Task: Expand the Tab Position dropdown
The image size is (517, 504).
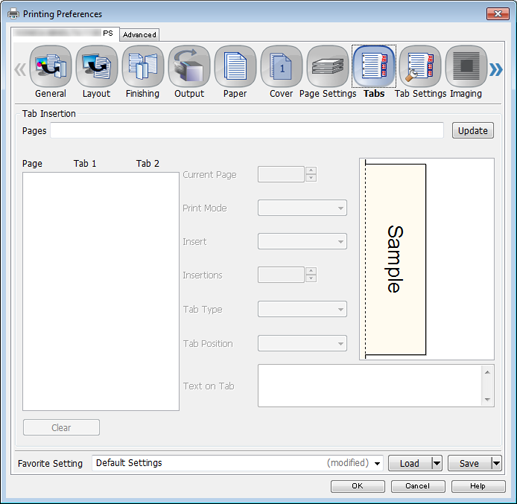Action: (302, 343)
